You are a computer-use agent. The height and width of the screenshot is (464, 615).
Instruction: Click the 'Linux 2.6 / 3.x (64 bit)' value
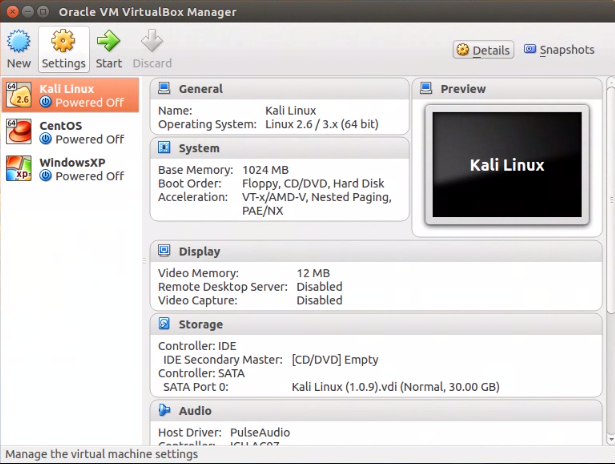tap(322, 124)
